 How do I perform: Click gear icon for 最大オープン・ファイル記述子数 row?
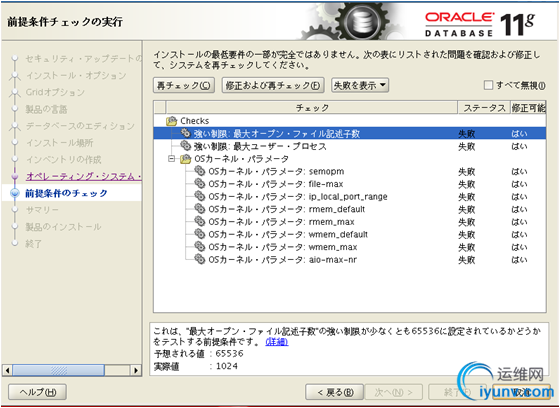tap(185, 133)
